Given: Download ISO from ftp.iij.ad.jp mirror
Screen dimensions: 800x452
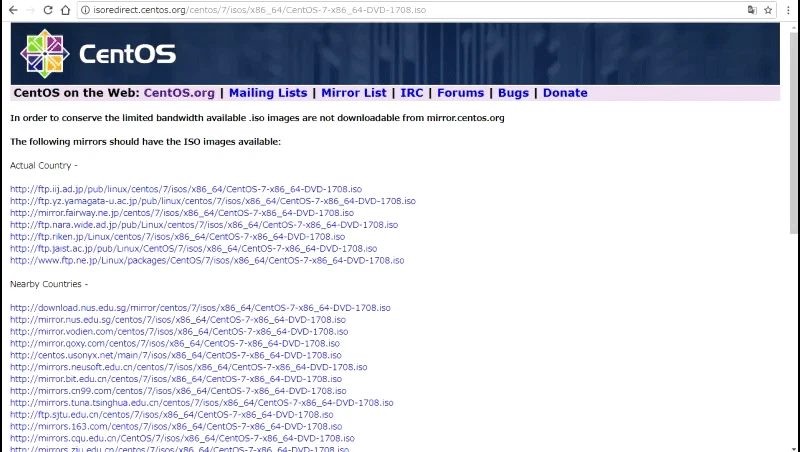Looking at the screenshot, I should pyautogui.click(x=186, y=189).
